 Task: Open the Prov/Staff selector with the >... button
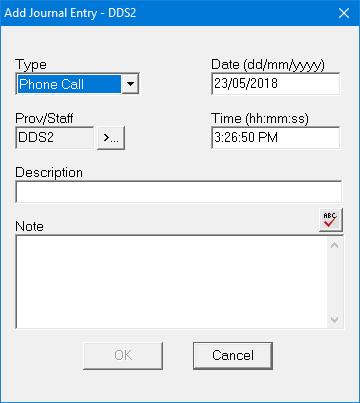[111, 138]
